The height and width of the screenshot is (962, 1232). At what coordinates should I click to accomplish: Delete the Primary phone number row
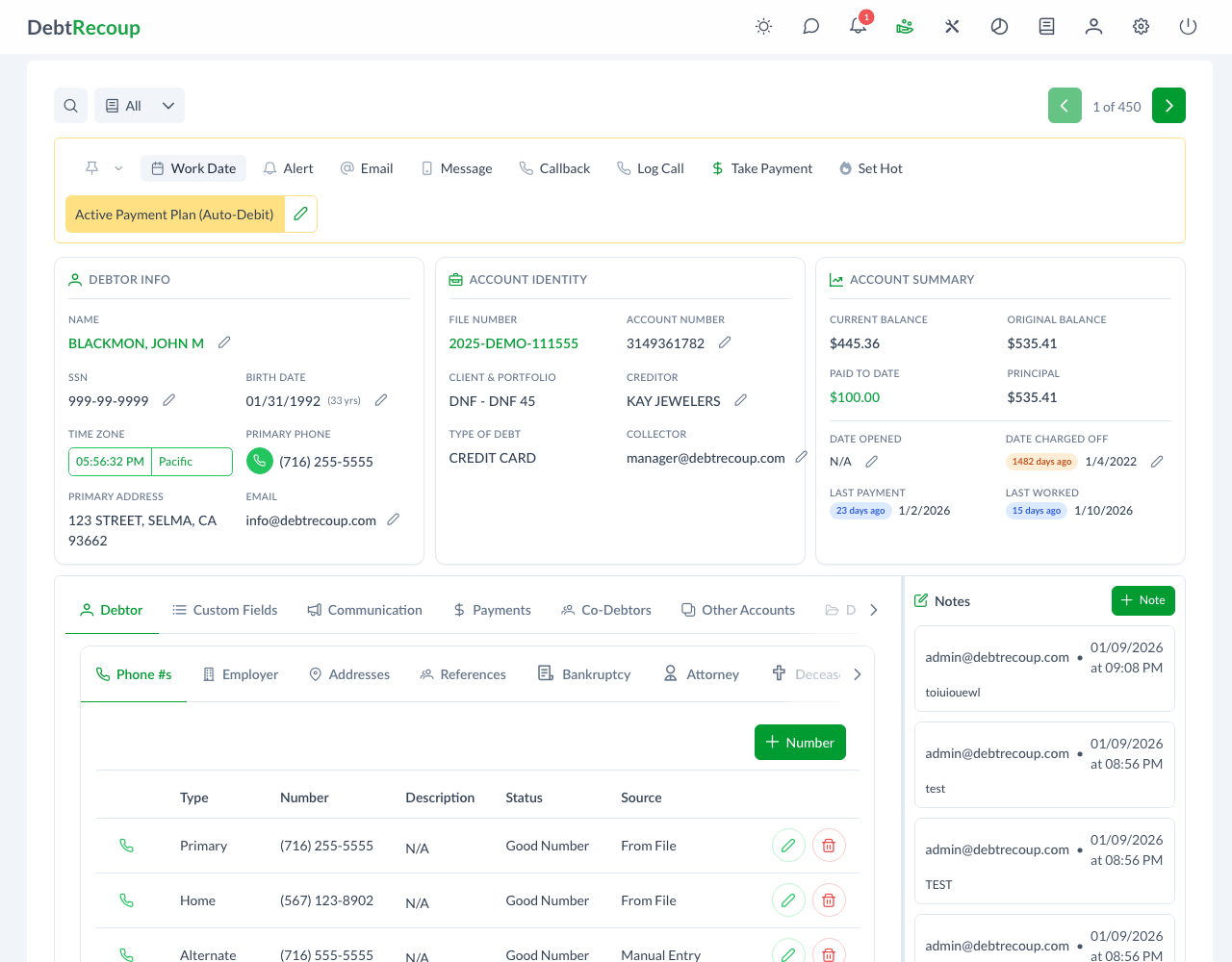pyautogui.click(x=828, y=846)
